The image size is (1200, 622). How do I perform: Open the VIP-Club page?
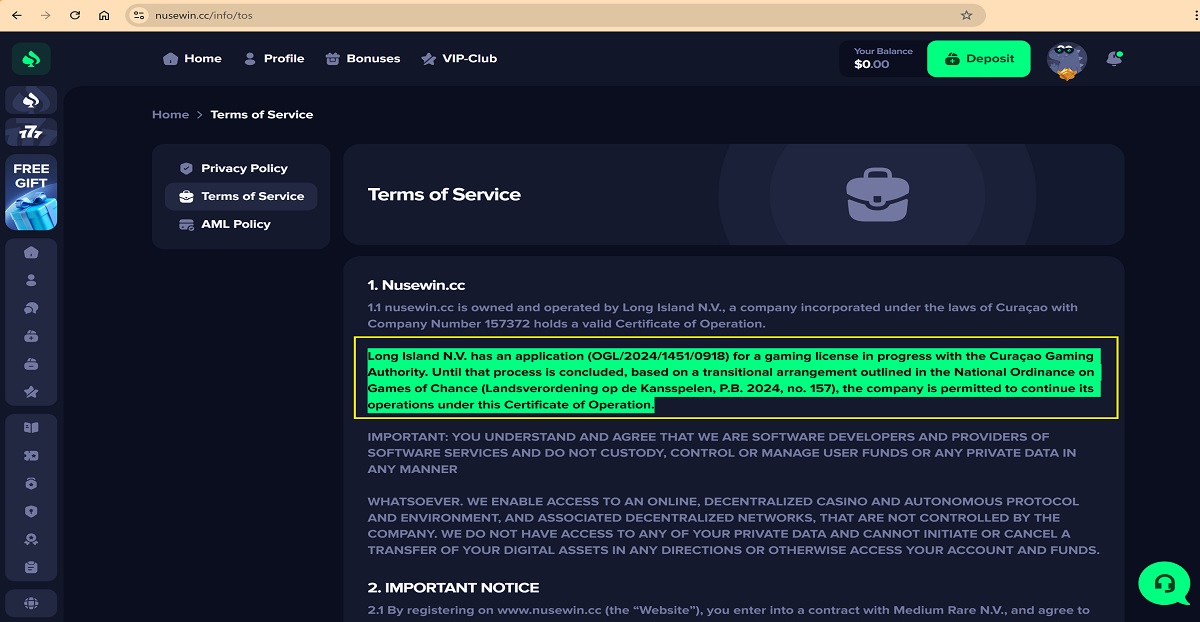tap(459, 59)
